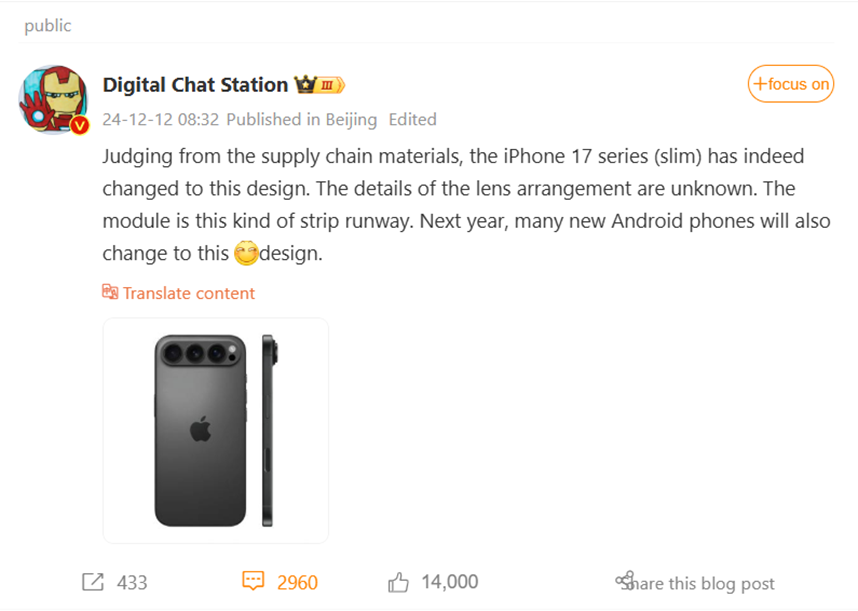This screenshot has height=611, width=858.
Task: Click the 14,000 likes count
Action: pos(449,581)
